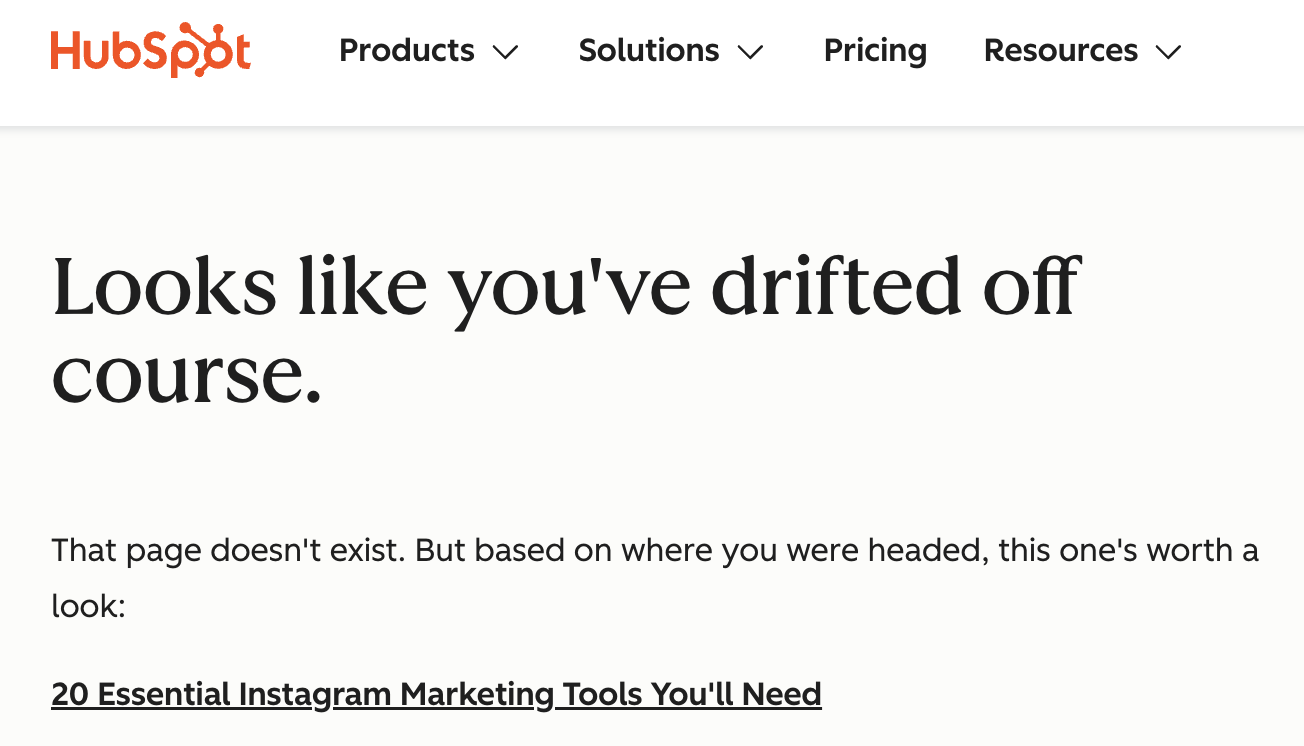Open the 20 Essential Instagram Marketing Tools link
Image resolution: width=1304 pixels, height=746 pixels.
point(436,694)
